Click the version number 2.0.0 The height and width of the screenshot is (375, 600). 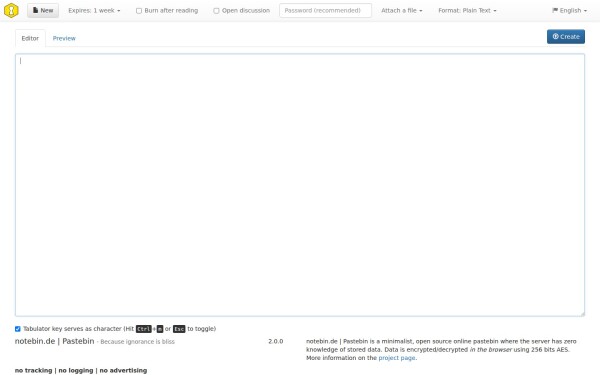click(276, 341)
